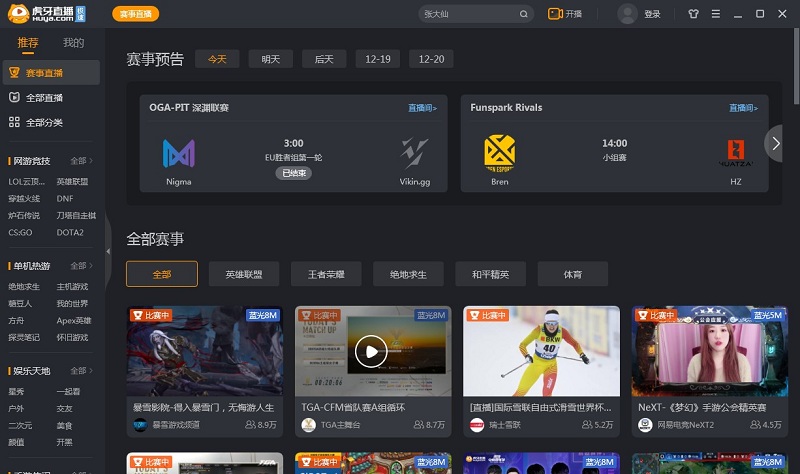Click the 暴雪游戏频道 channel avatar
This screenshot has height=474, width=800.
point(140,425)
